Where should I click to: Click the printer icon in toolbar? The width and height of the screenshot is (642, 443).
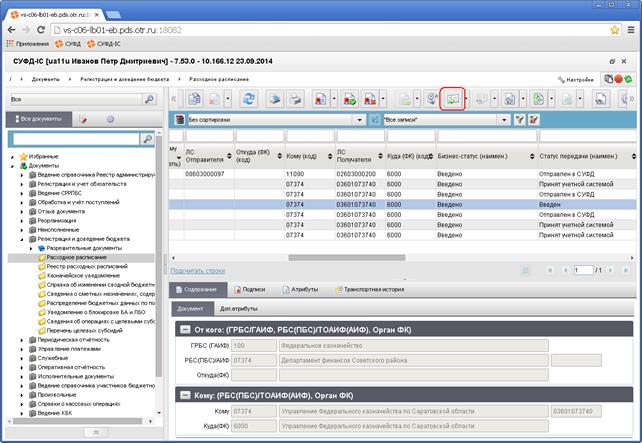click(x=295, y=99)
